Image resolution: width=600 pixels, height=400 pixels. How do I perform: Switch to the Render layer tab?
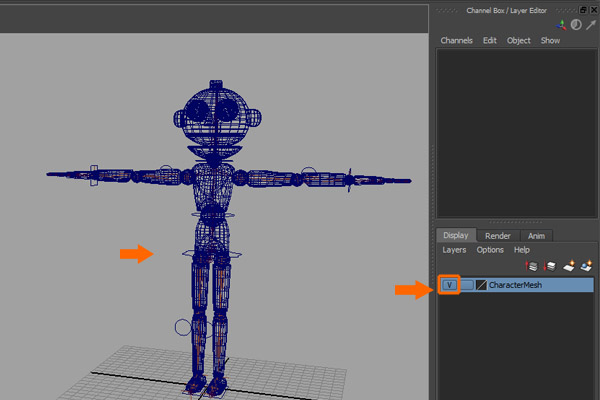click(498, 235)
